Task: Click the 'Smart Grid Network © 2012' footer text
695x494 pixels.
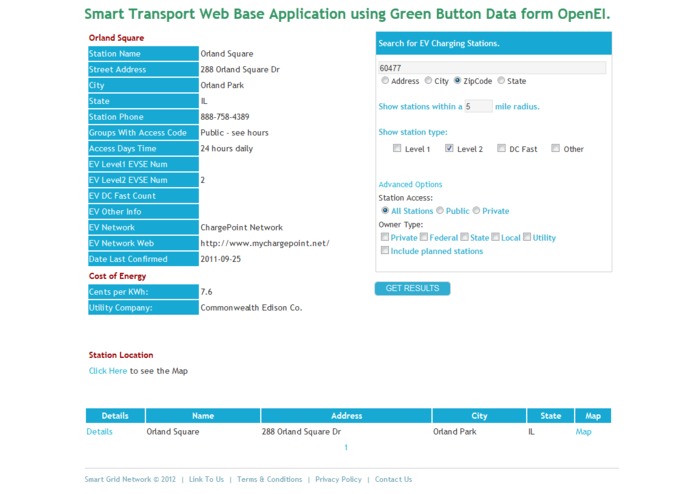Action: tap(130, 479)
